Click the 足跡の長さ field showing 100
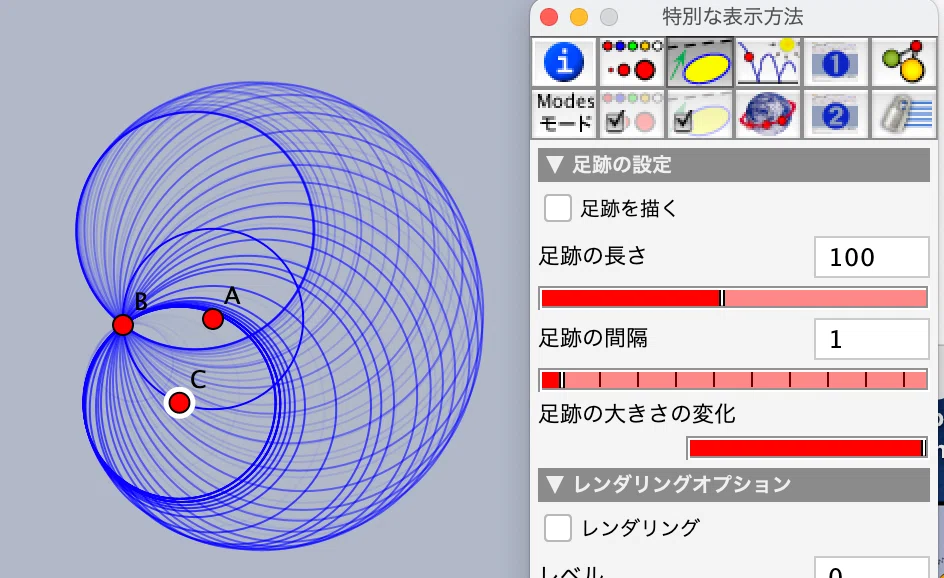This screenshot has width=944, height=578. pos(871,257)
